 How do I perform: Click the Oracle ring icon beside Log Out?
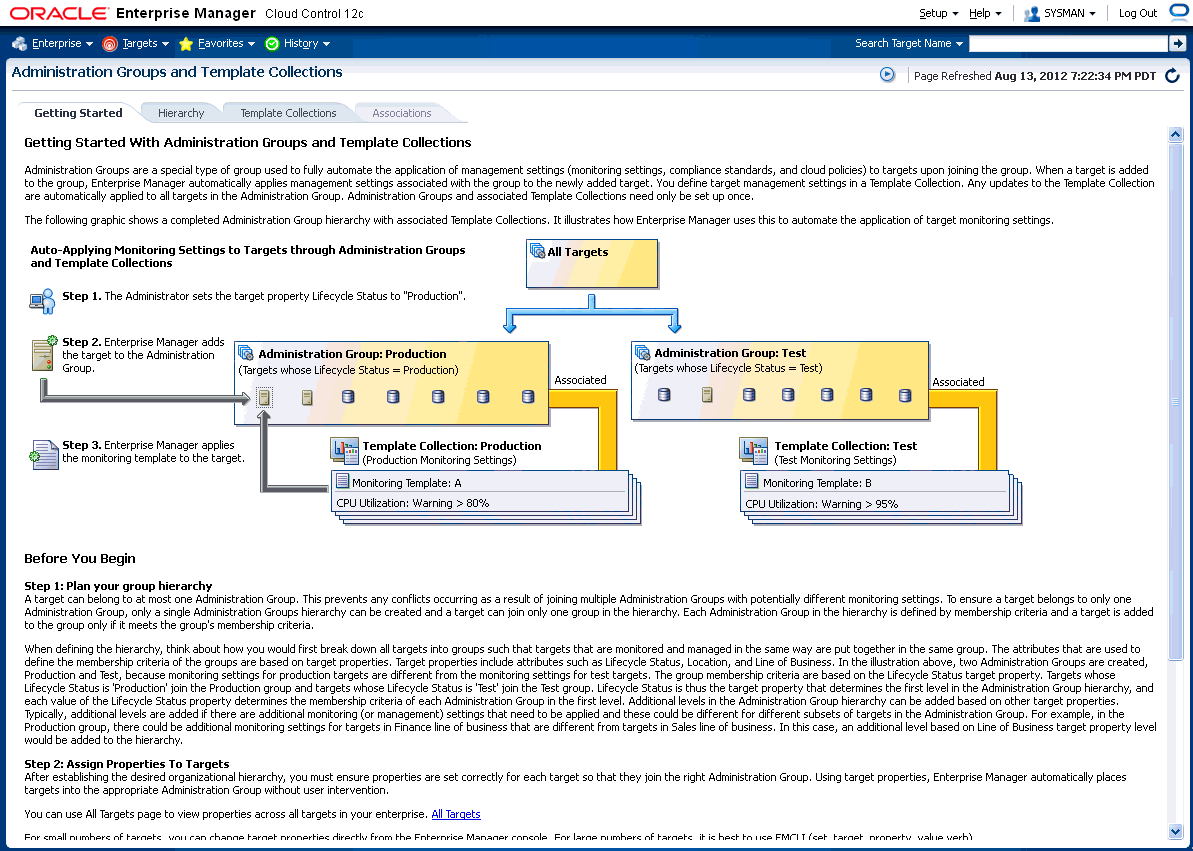point(1179,12)
